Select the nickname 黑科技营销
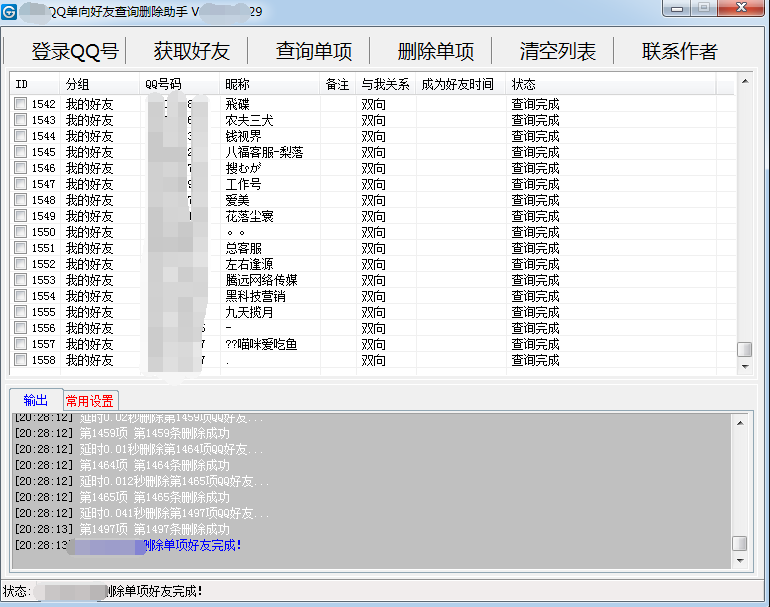The height and width of the screenshot is (607, 770). tap(255, 296)
